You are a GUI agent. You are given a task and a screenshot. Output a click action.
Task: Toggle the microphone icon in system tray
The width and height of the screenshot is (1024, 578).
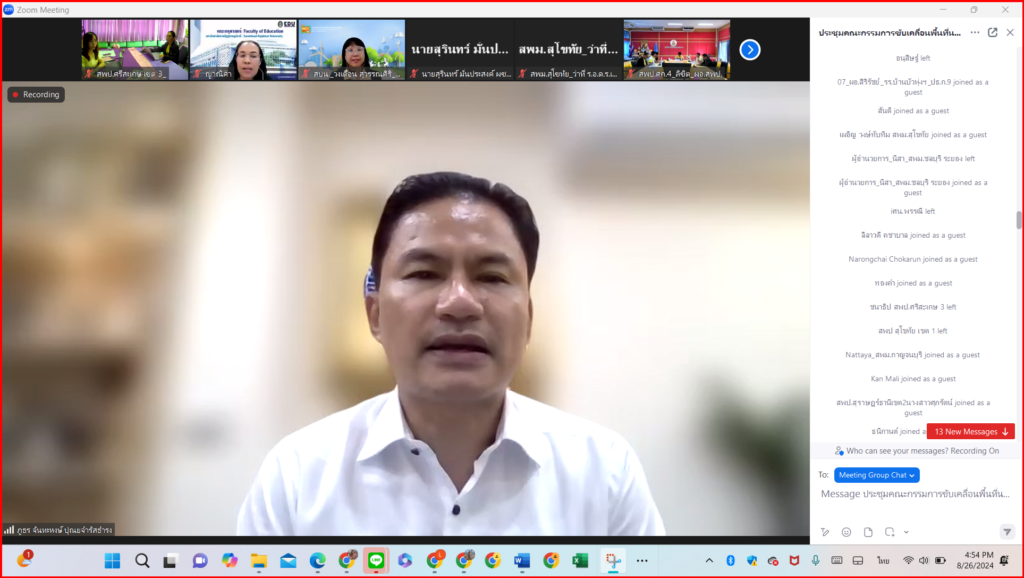816,560
